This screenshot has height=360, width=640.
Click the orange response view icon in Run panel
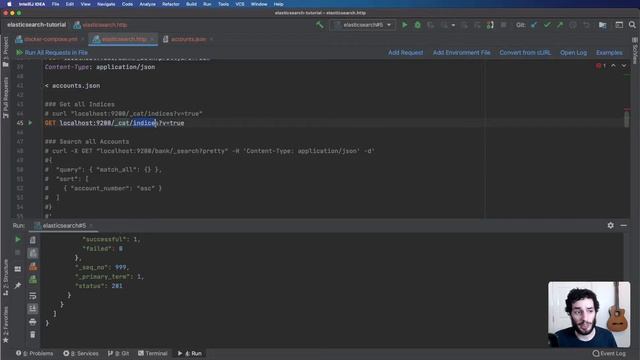[x=33, y=267]
